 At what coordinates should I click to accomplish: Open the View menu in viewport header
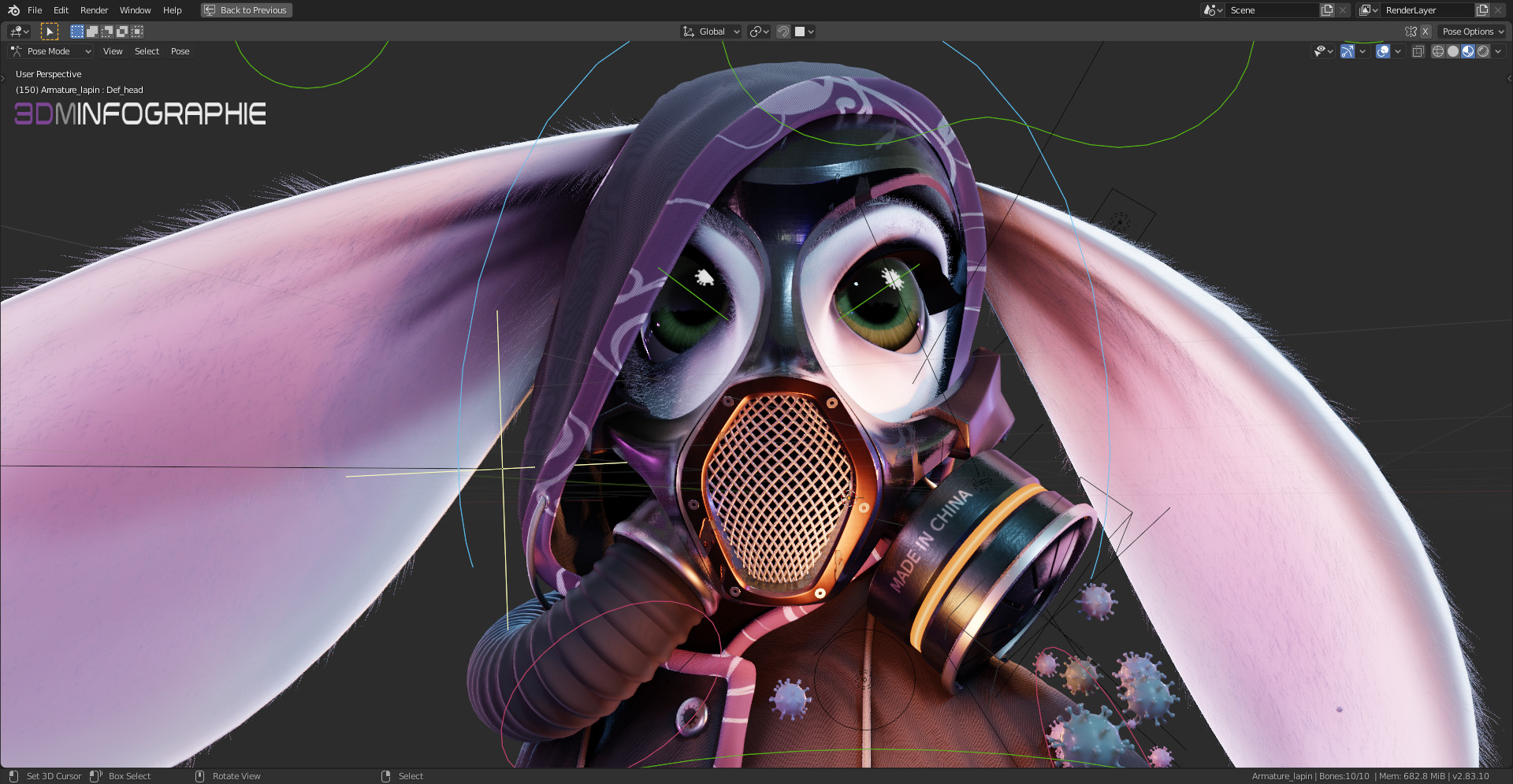113,51
